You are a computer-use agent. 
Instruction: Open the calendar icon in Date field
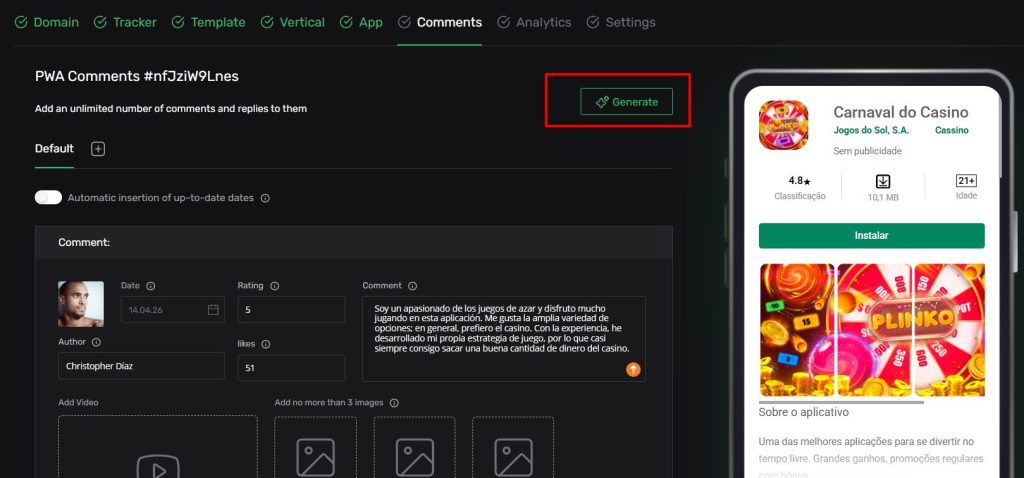coord(213,310)
